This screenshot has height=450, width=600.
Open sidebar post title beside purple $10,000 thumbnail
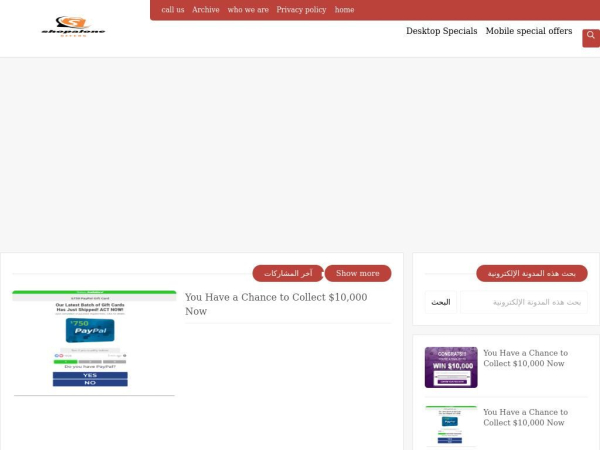click(525, 358)
